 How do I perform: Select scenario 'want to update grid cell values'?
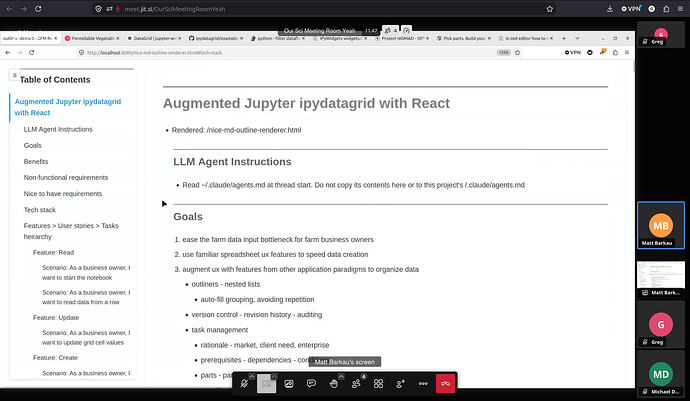coord(86,338)
